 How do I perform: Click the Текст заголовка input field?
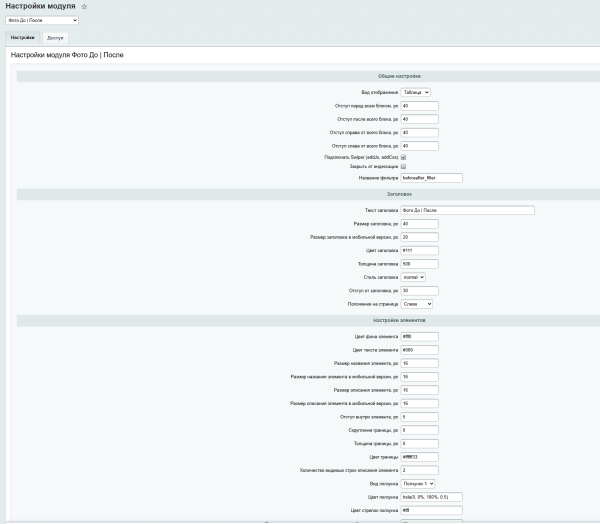pos(467,210)
